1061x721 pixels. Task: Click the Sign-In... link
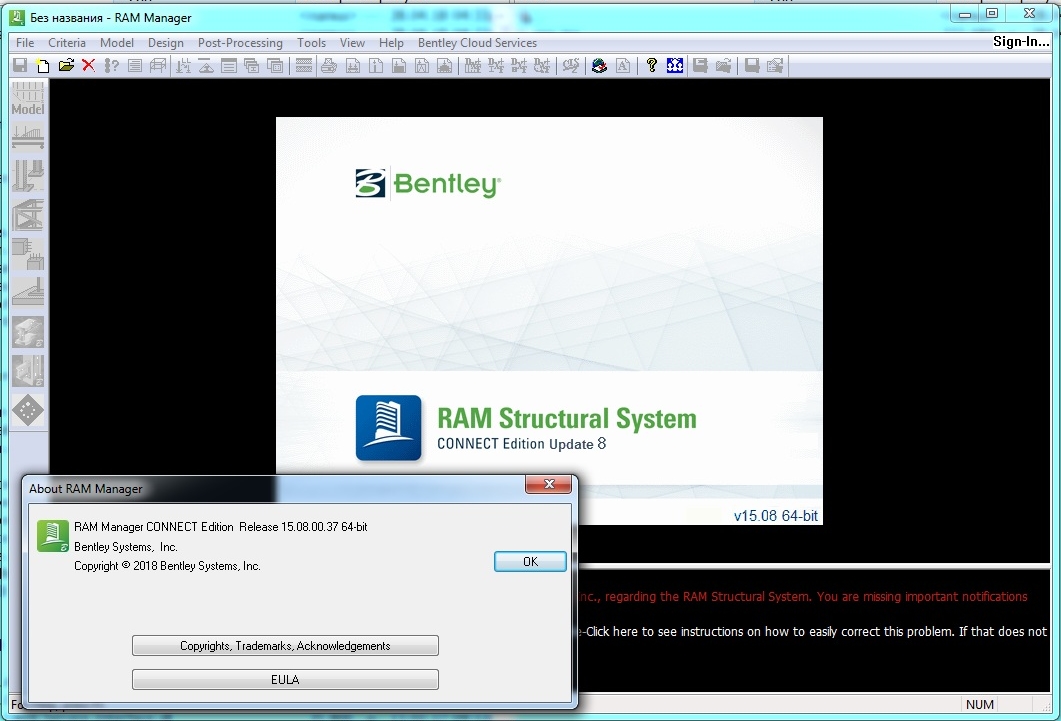pyautogui.click(x=1020, y=41)
